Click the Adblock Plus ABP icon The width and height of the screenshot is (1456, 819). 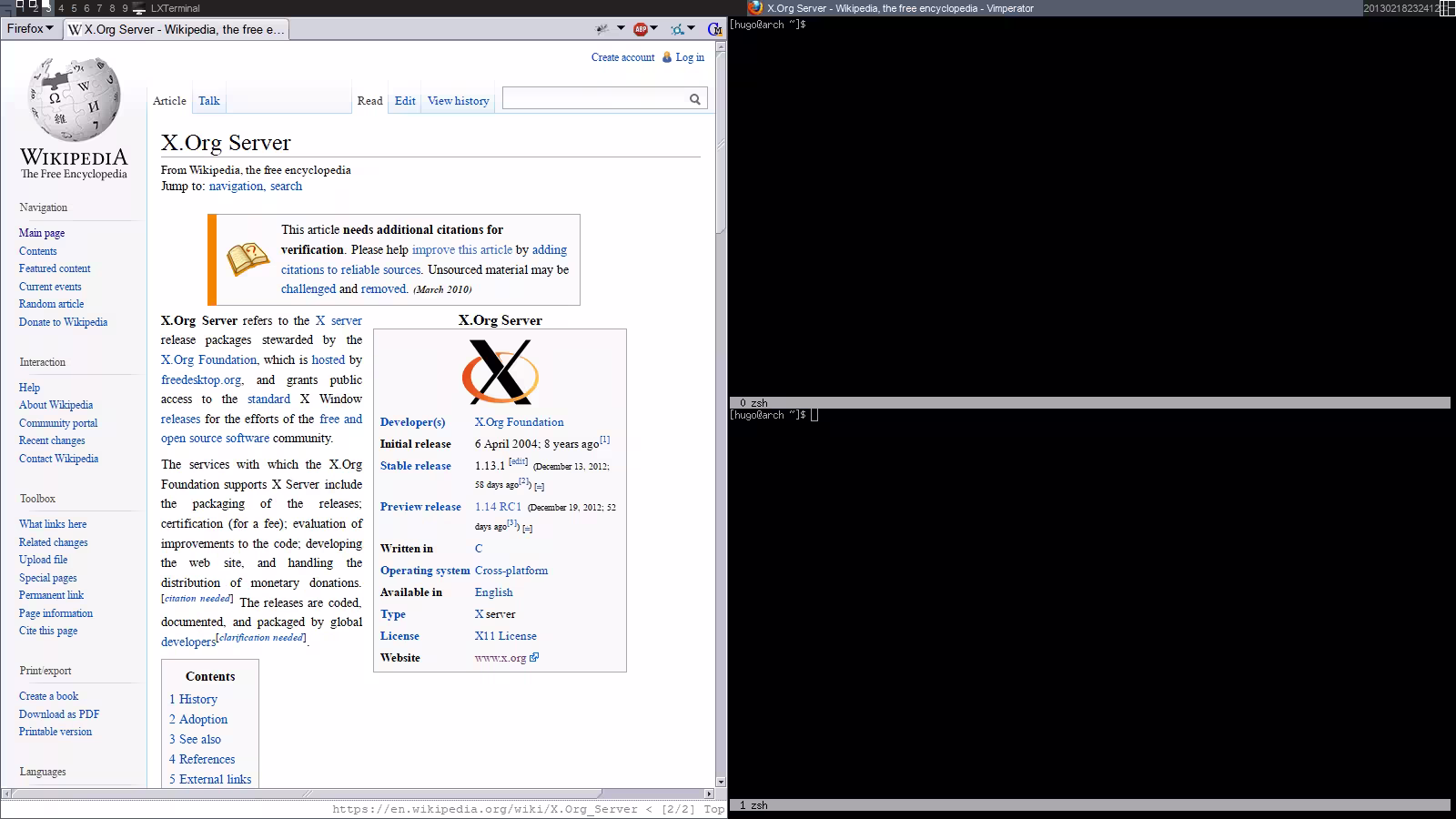(x=641, y=29)
